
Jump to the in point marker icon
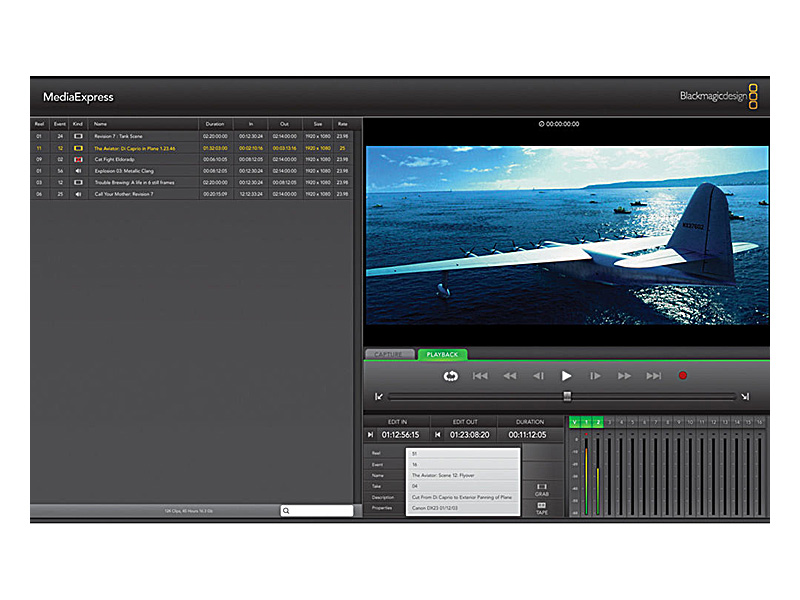click(x=379, y=396)
